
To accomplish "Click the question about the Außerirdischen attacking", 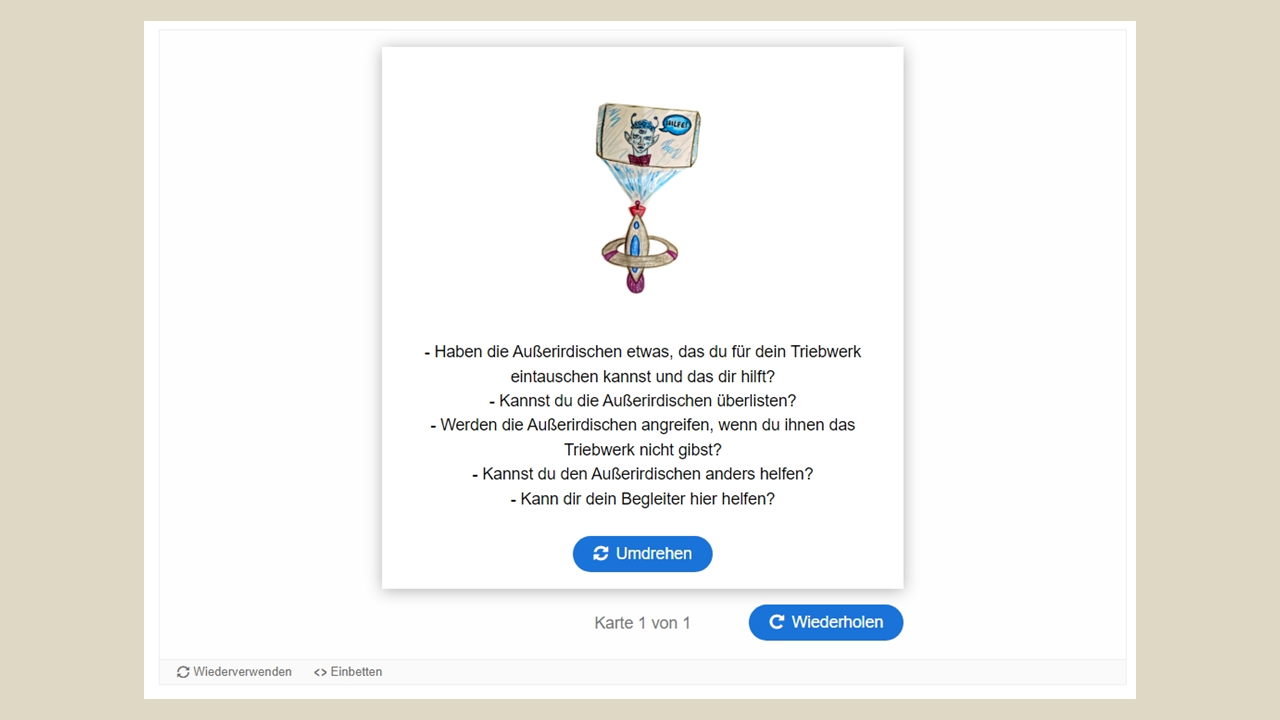I will click(643, 437).
